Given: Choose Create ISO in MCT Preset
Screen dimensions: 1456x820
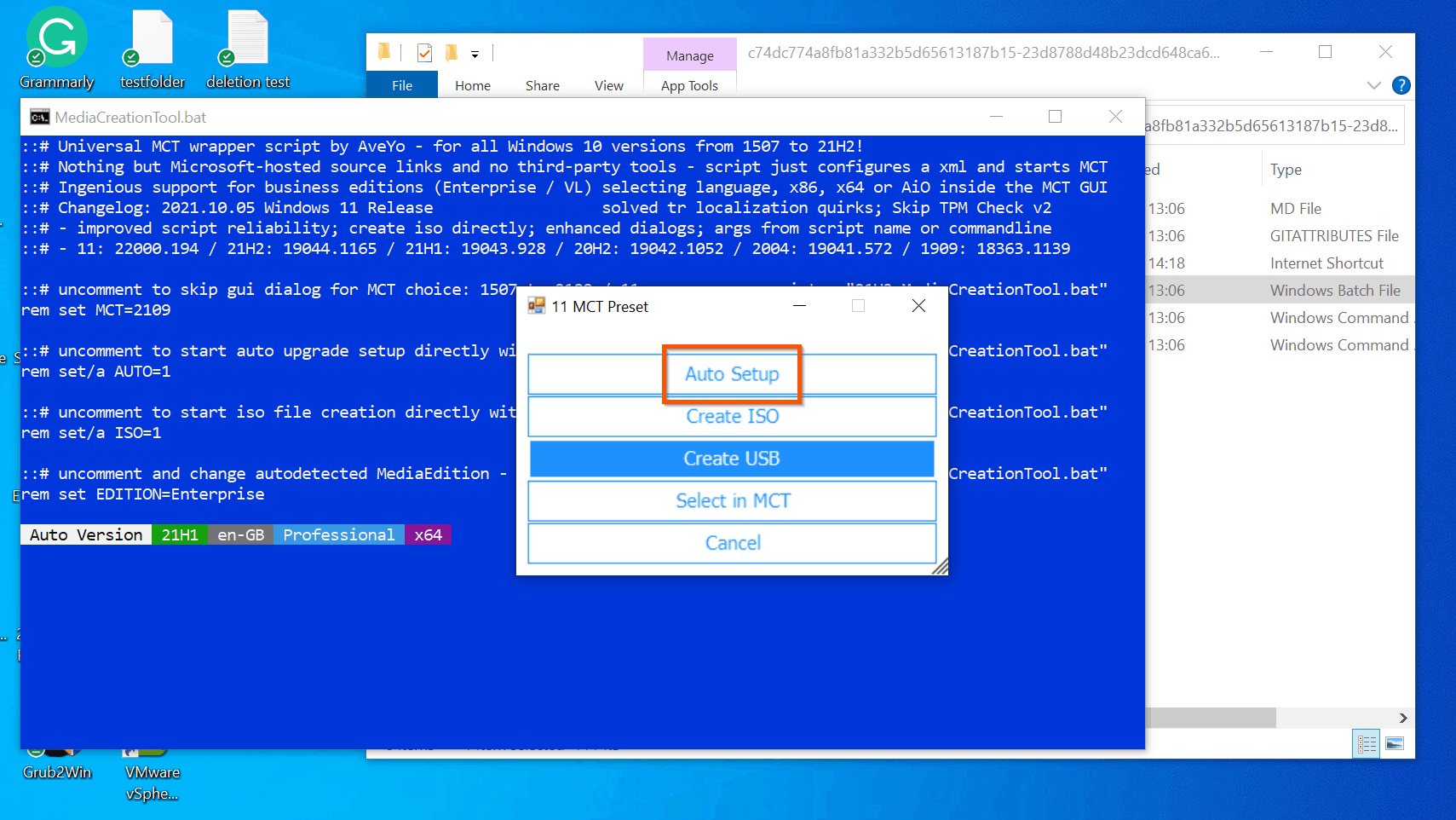Looking at the screenshot, I should pyautogui.click(x=732, y=416).
